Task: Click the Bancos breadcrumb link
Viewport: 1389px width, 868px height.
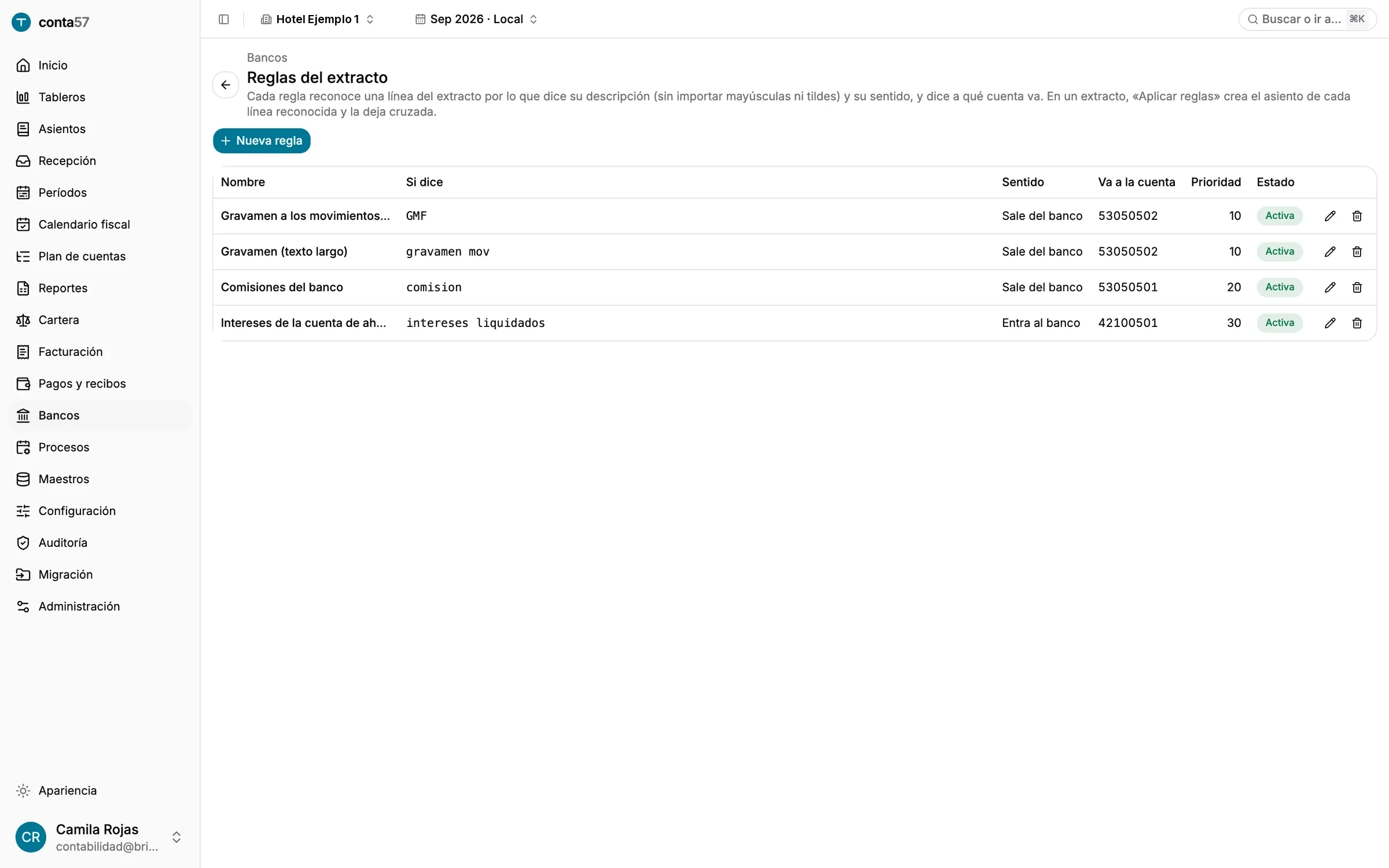Action: [x=267, y=57]
